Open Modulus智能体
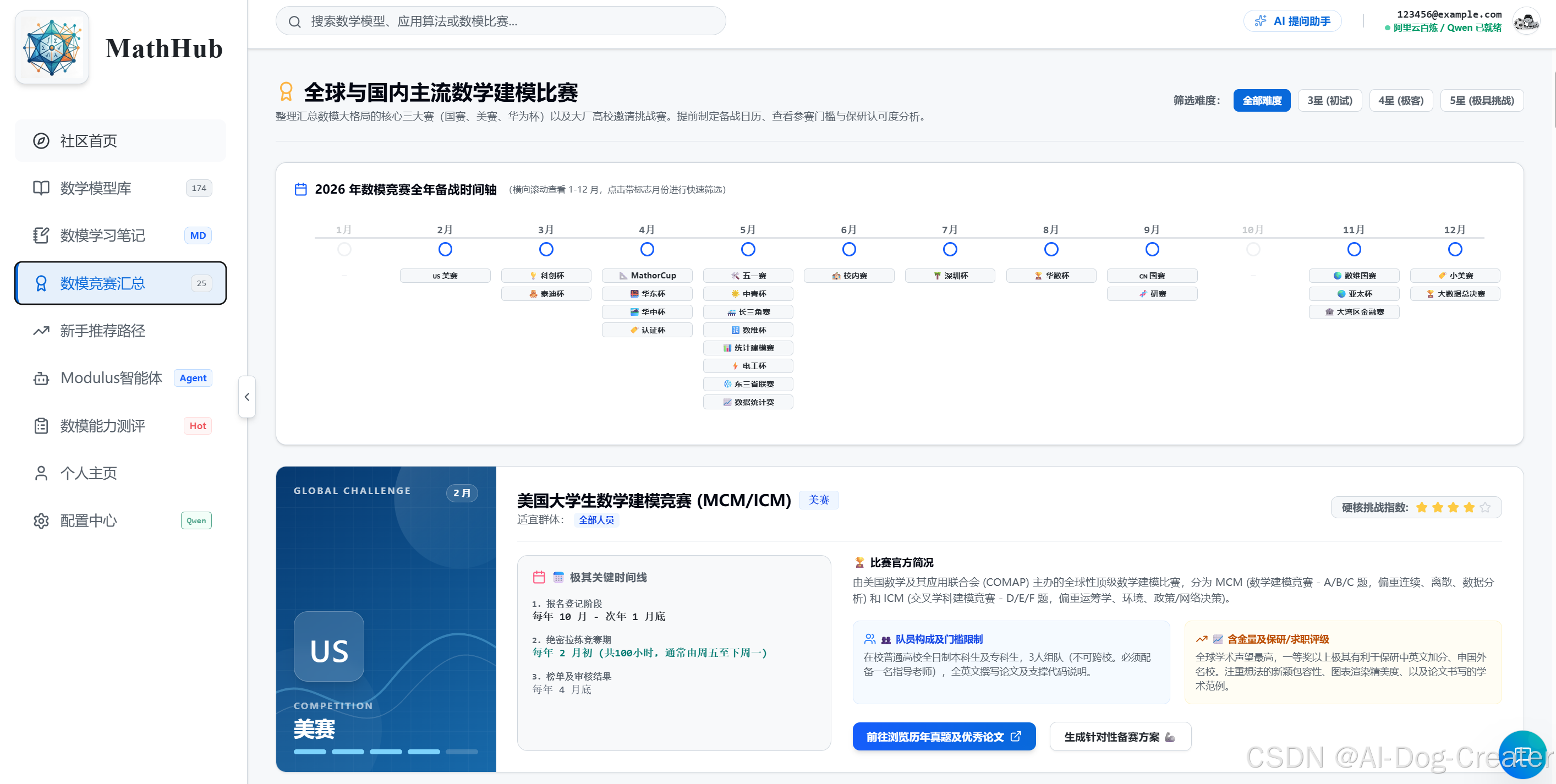Viewport: 1556px width, 784px height. tap(121, 378)
